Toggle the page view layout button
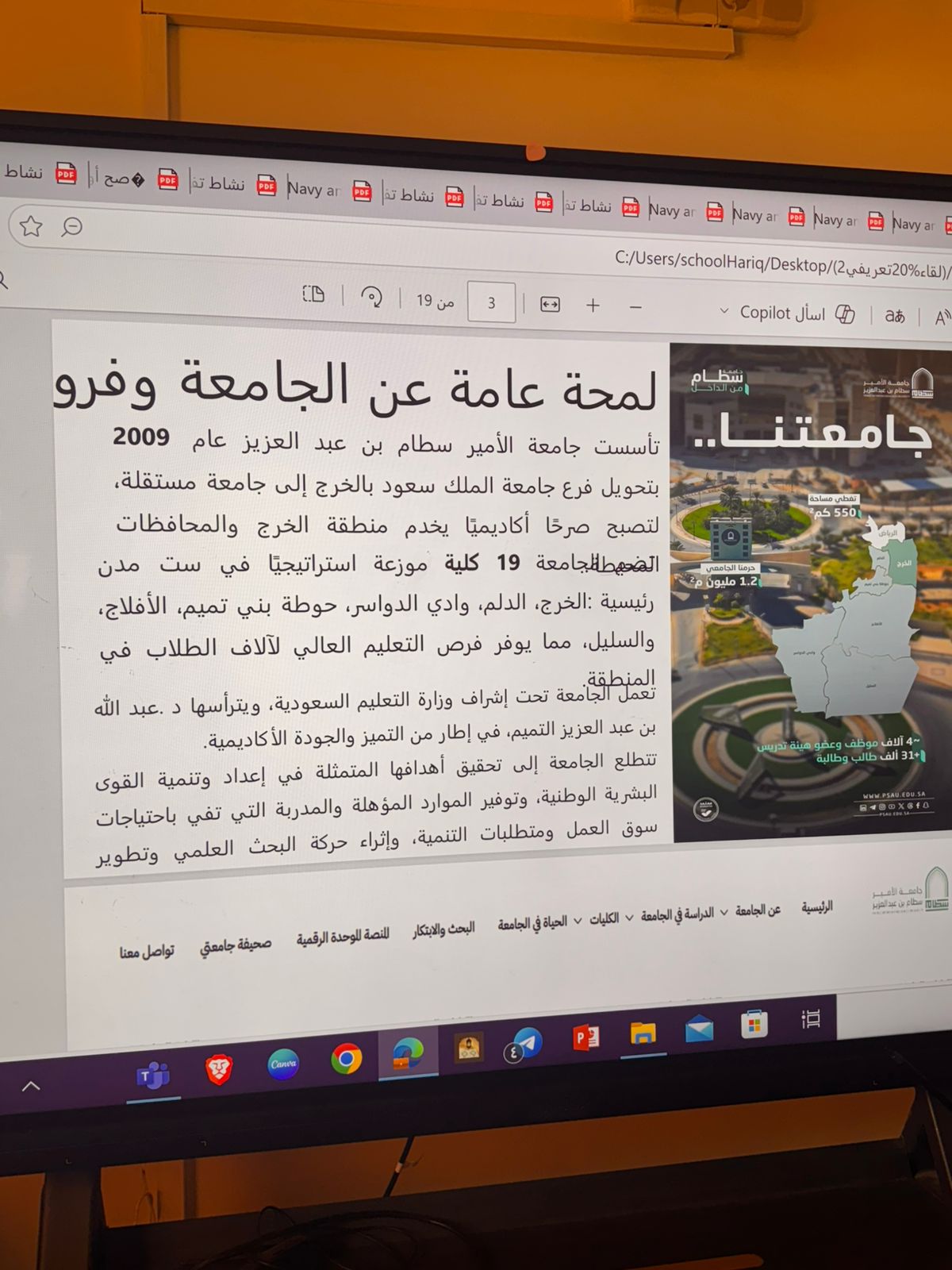 click(x=313, y=294)
